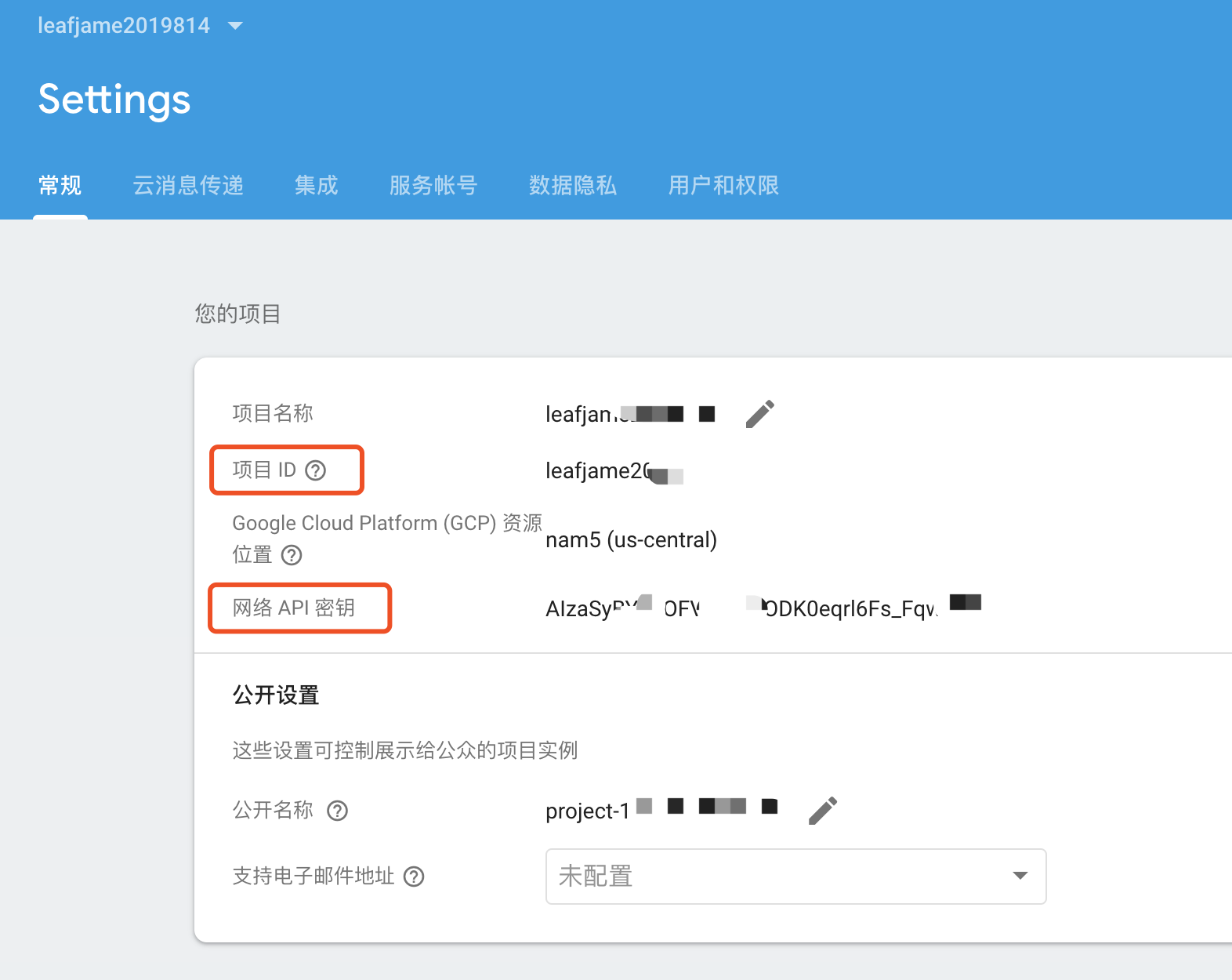The height and width of the screenshot is (980, 1232).
Task: Click the 这些设置可控制展示给公众的项目实例 description
Action: click(405, 750)
